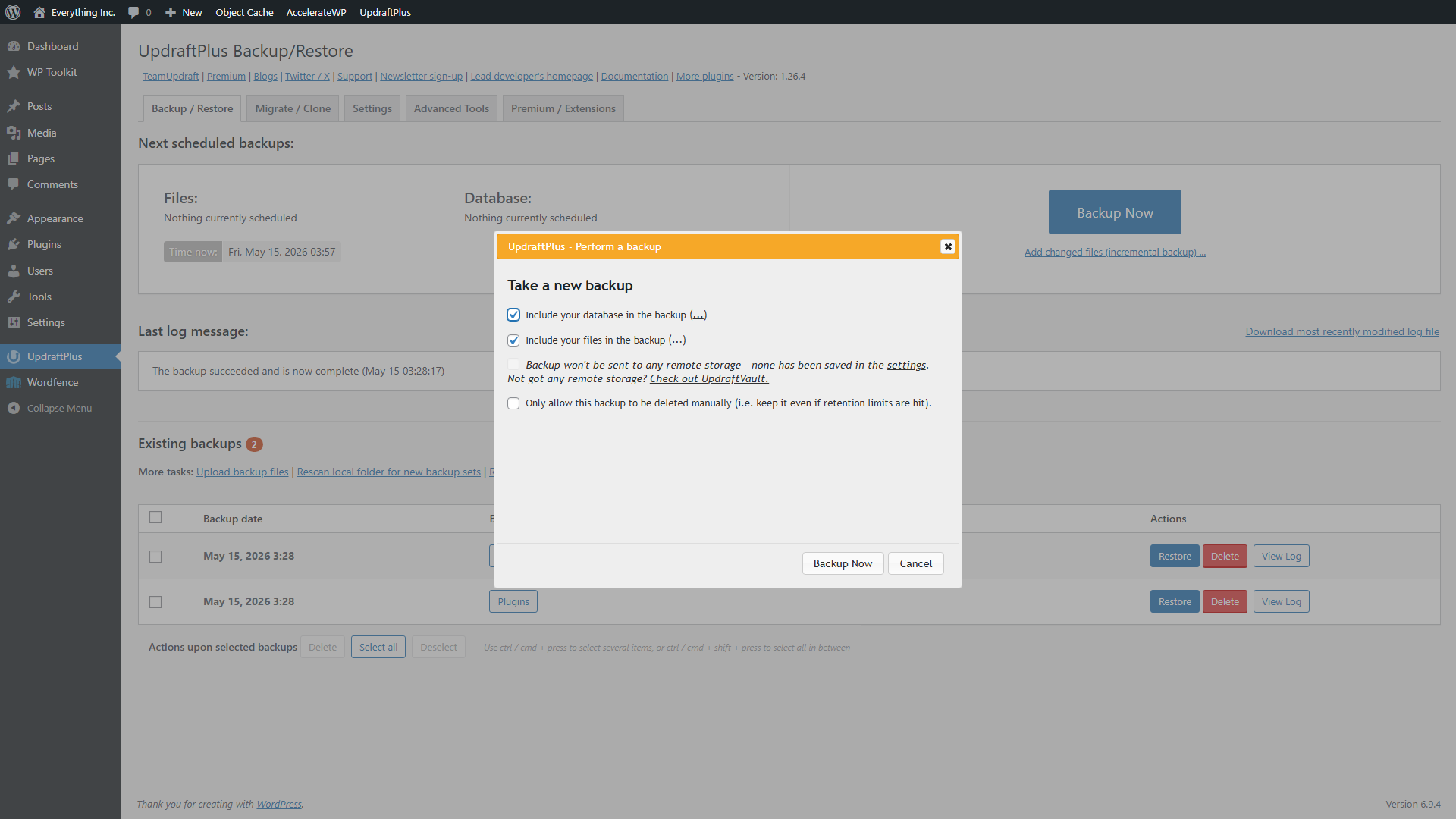Switch to Premium / Extensions tab
The height and width of the screenshot is (819, 1456).
(563, 108)
